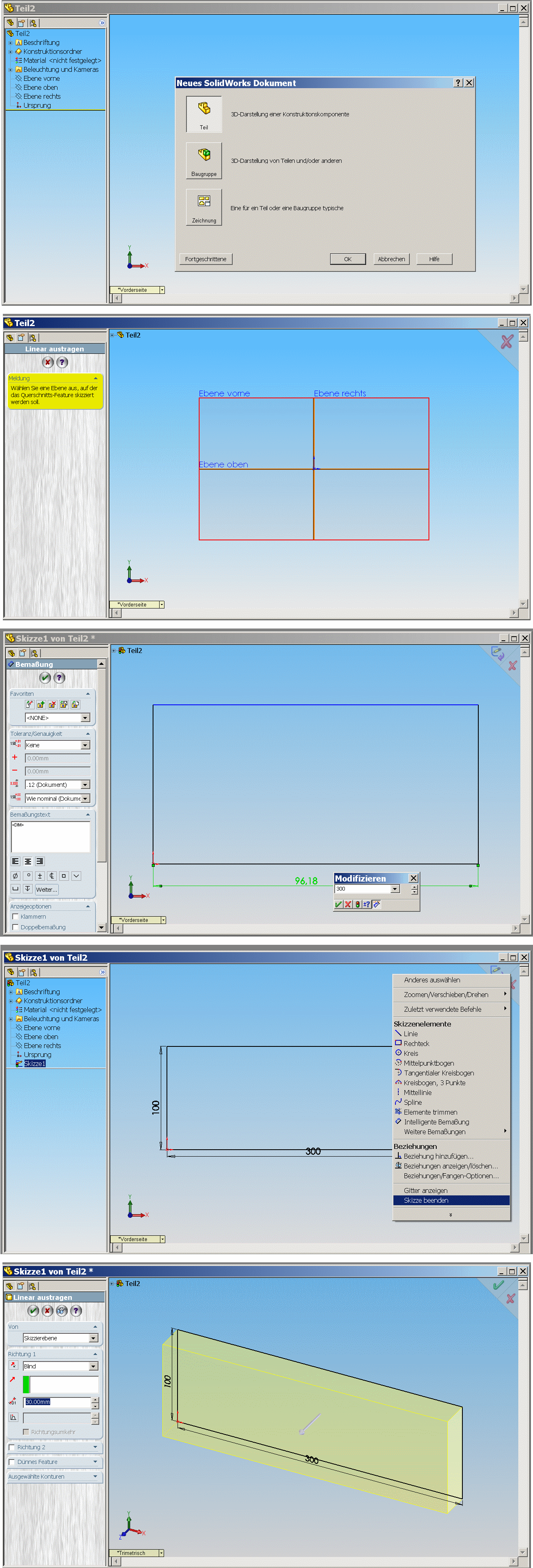Click the Bemaßungstext DIM text box
533x1568 pixels.
pyautogui.click(x=51, y=836)
